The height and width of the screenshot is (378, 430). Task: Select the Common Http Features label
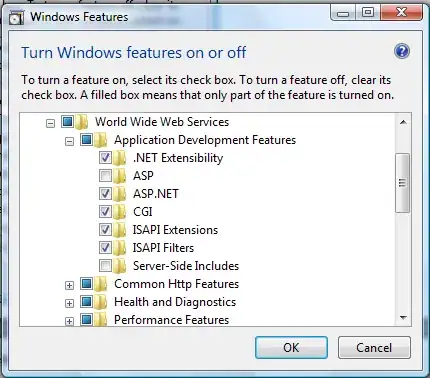pos(177,284)
